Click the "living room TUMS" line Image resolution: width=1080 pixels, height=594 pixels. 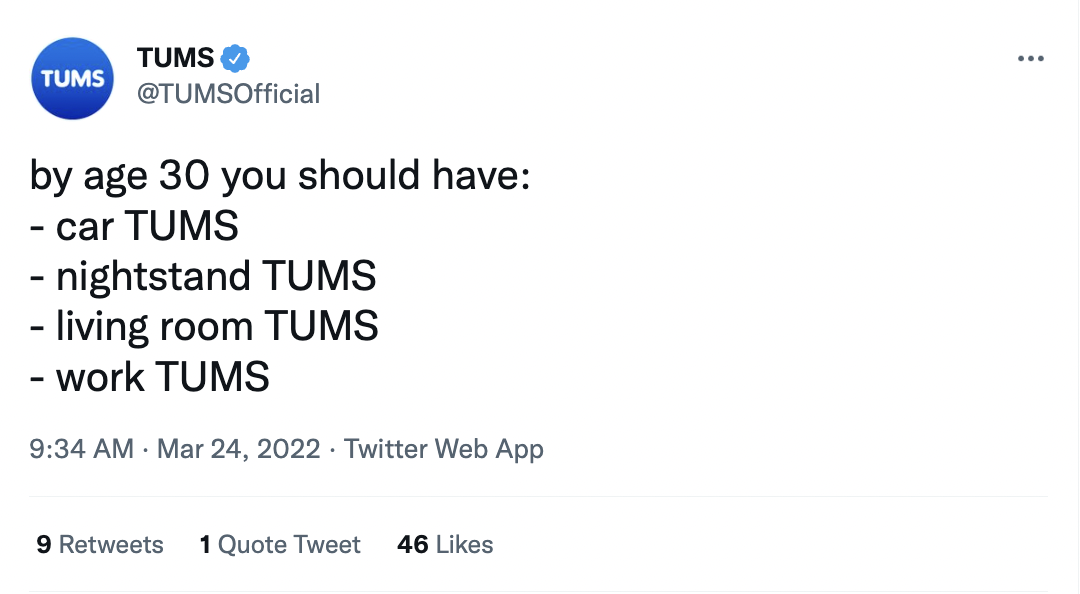tap(205, 327)
